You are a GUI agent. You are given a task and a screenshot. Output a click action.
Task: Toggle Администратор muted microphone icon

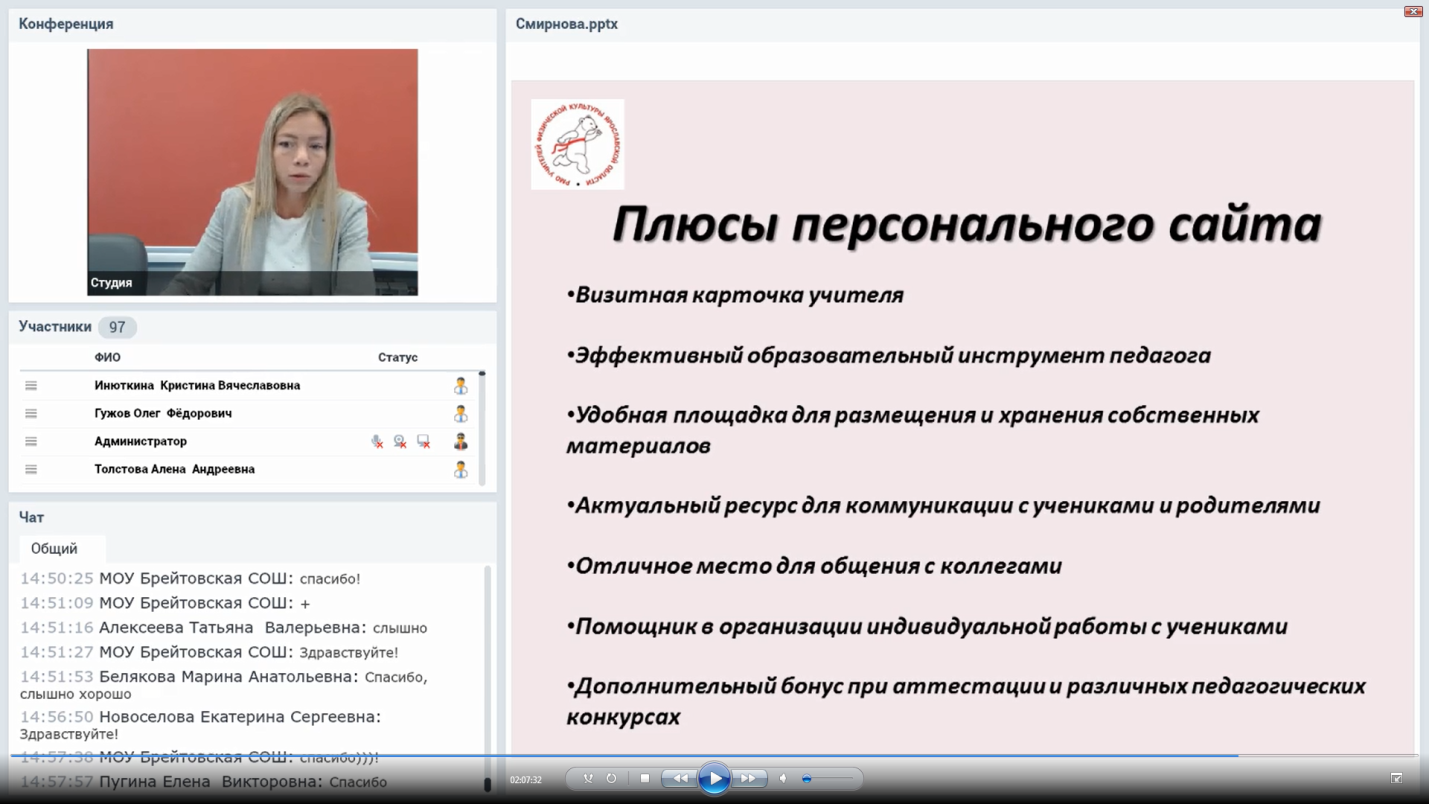(377, 441)
